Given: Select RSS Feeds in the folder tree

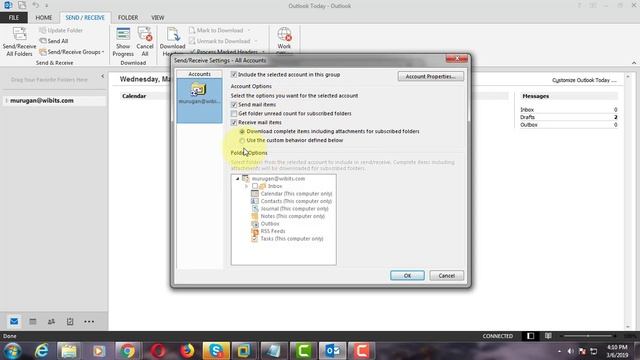Looking at the screenshot, I should click(x=273, y=231).
